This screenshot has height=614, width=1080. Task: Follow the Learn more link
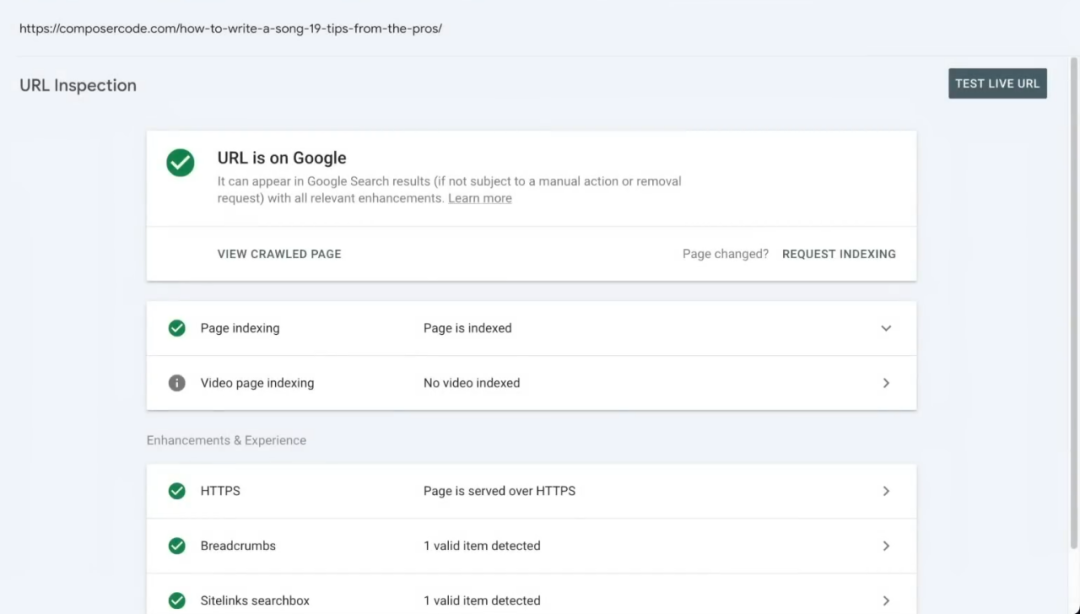pos(479,199)
